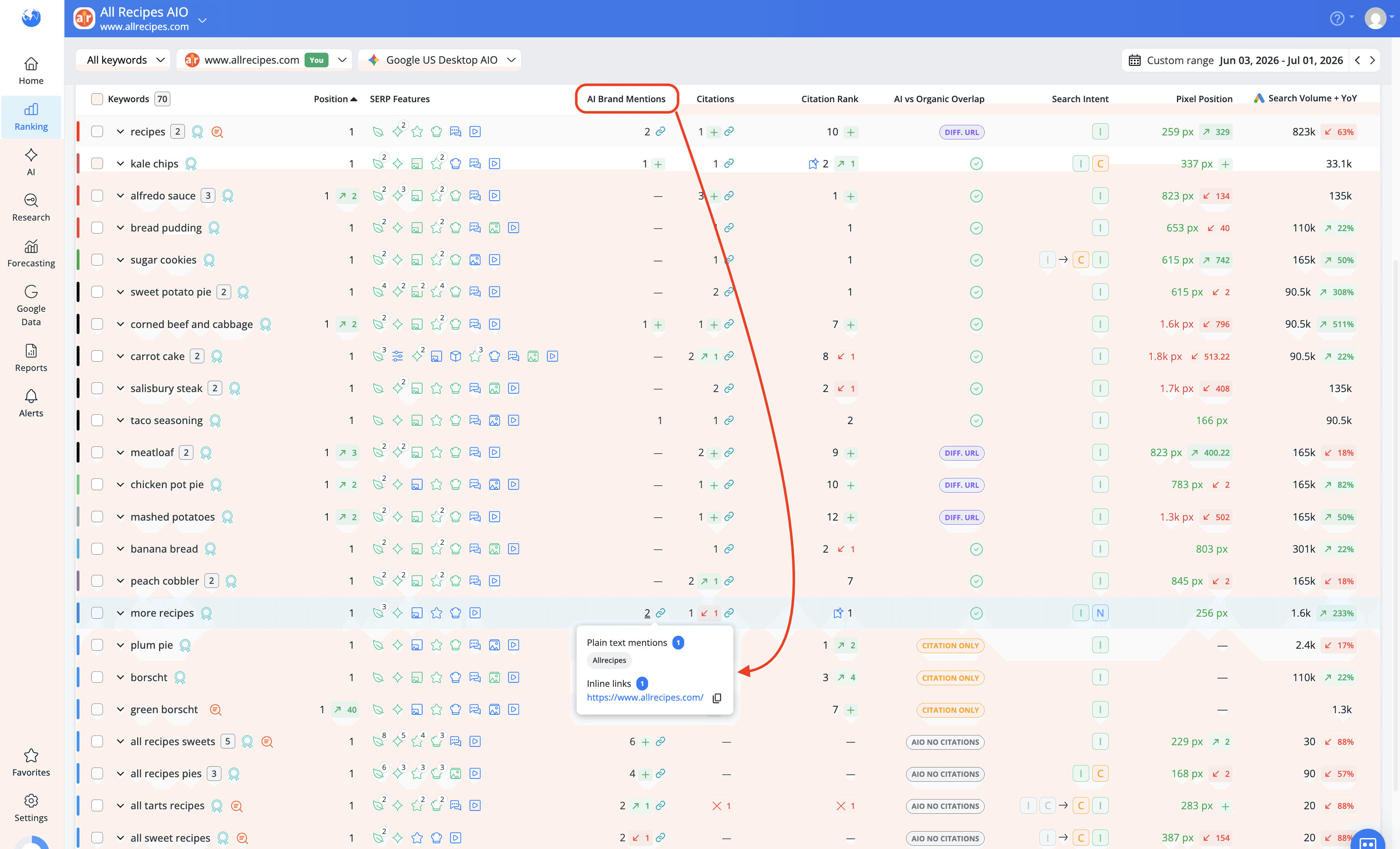This screenshot has height=849, width=1400.
Task: Click the green color bar on sugar cookies row
Action: pyautogui.click(x=78, y=260)
